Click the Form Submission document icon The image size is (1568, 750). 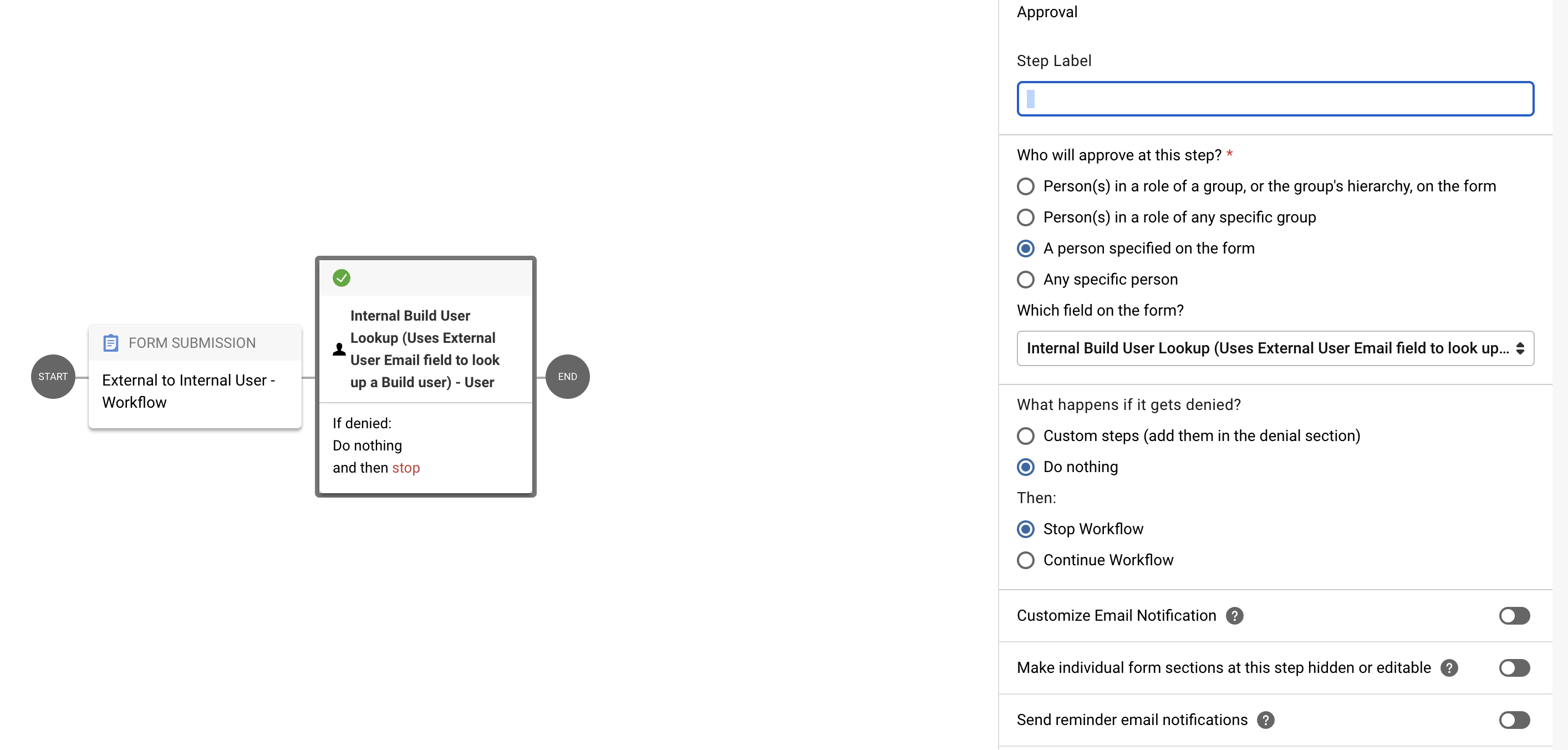(111, 343)
